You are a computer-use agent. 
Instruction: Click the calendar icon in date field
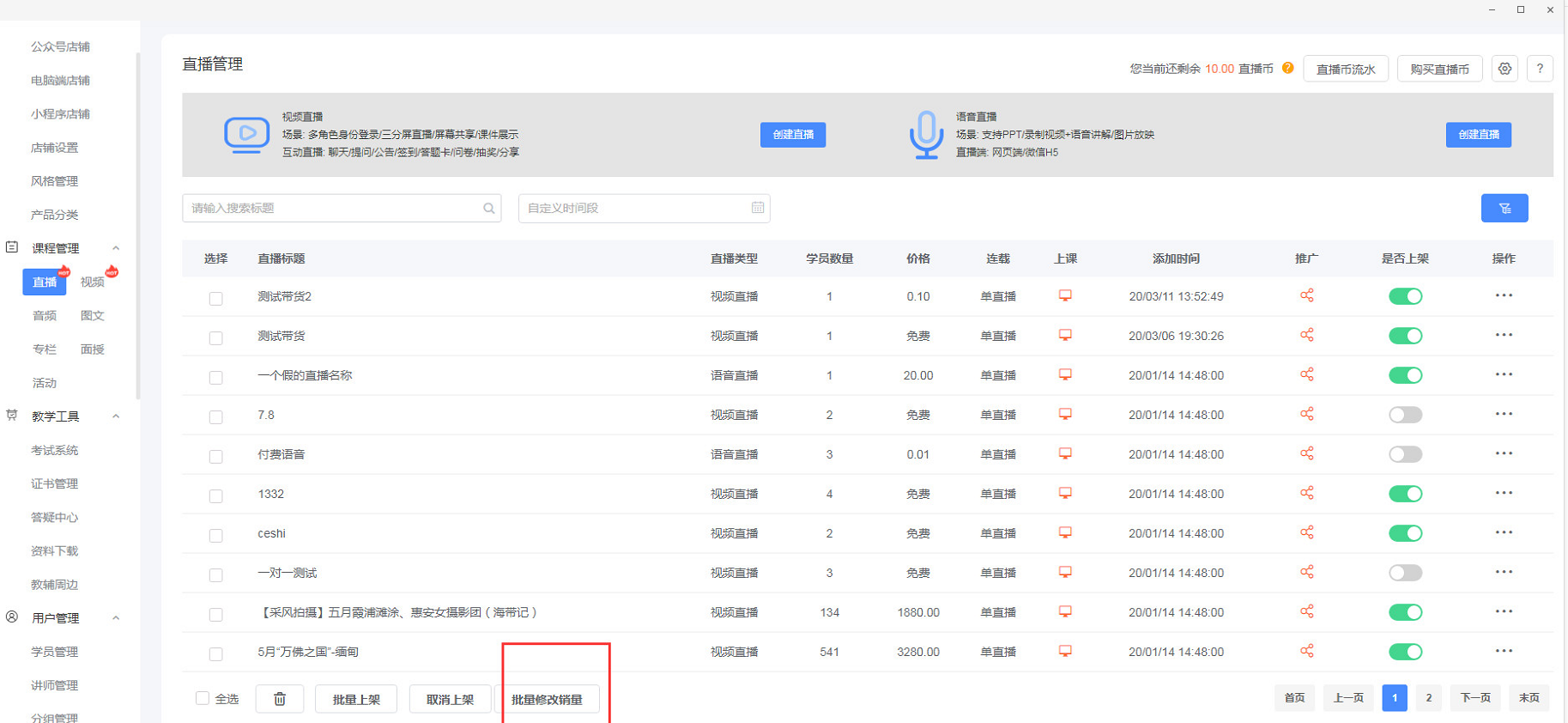coord(757,208)
